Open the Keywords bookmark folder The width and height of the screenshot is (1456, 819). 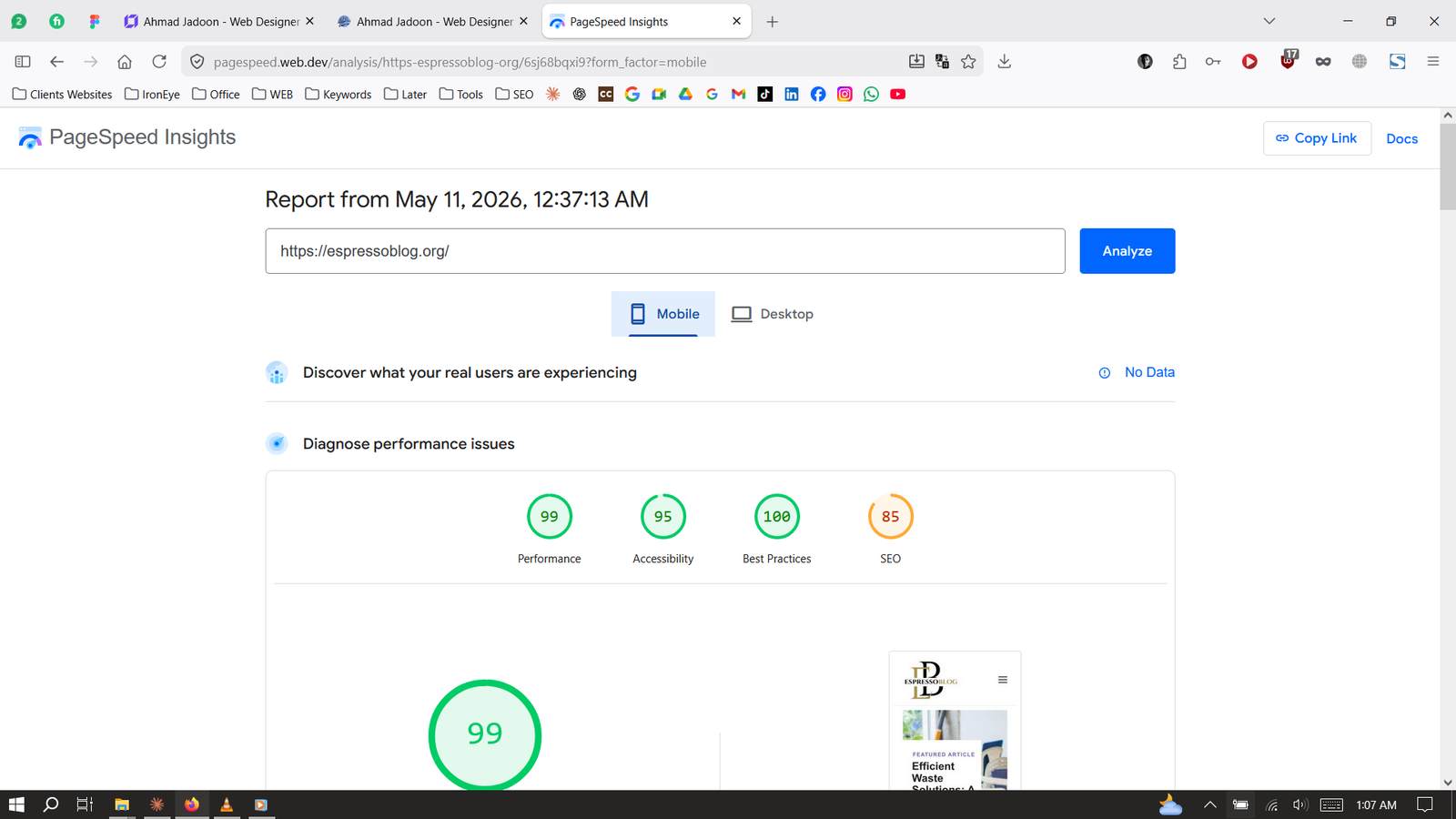click(338, 95)
